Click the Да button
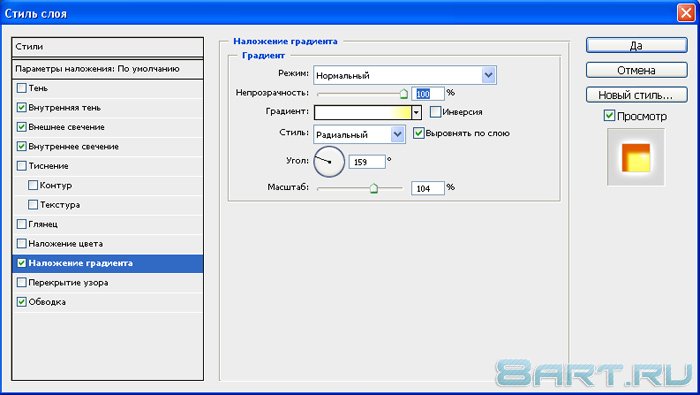The height and width of the screenshot is (395, 700). coord(636,46)
